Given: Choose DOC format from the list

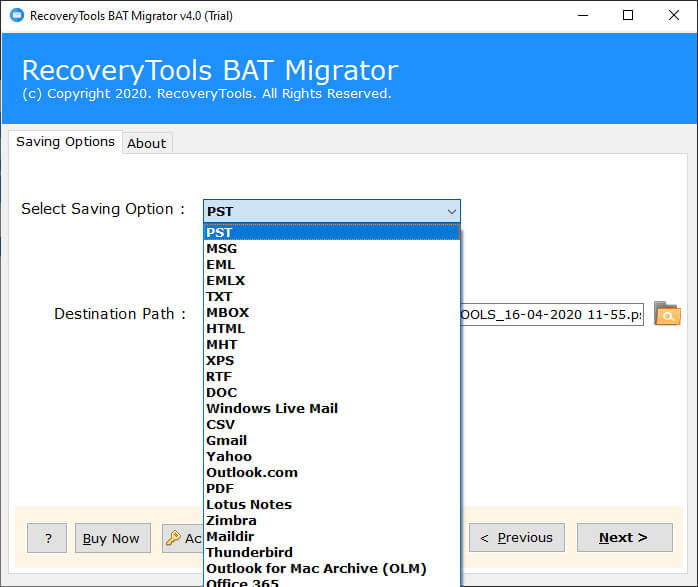Looking at the screenshot, I should click(x=332, y=393).
